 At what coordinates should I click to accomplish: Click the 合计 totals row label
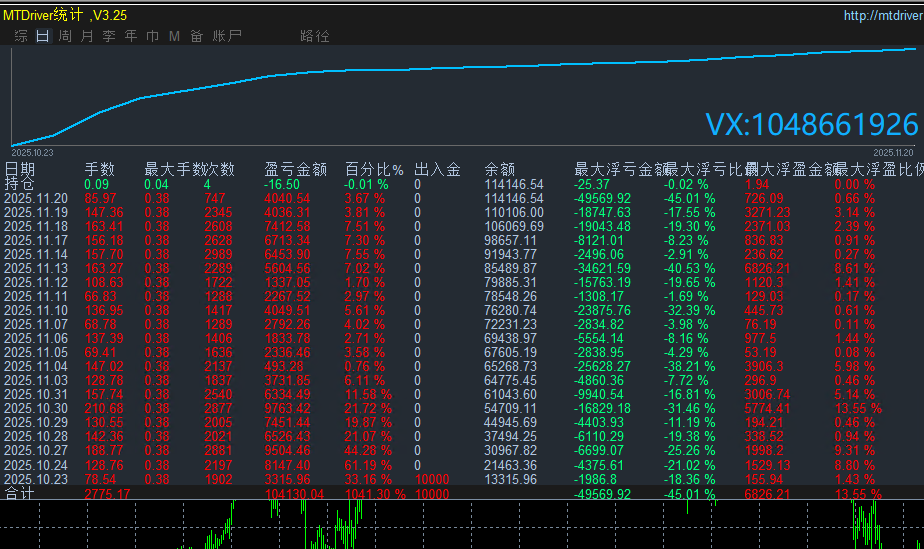point(19,494)
